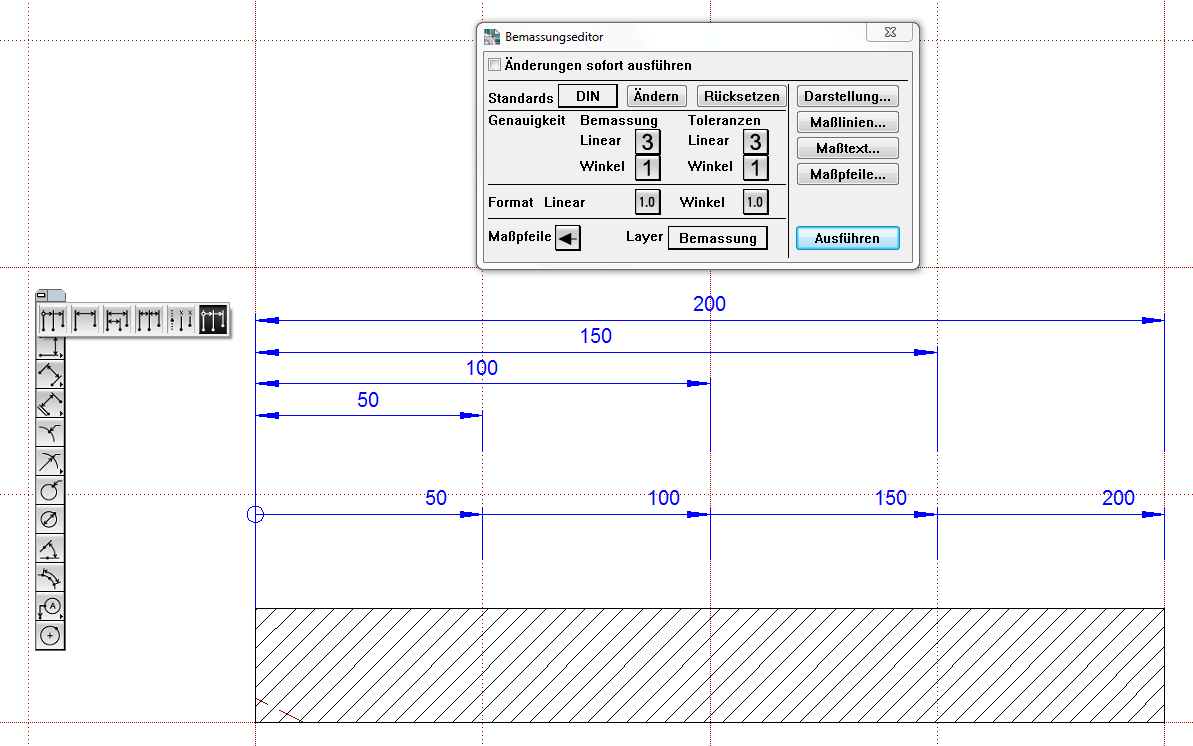This screenshot has height=746, width=1193.
Task: Change Bemassung Linear precision value 3
Action: coord(648,141)
